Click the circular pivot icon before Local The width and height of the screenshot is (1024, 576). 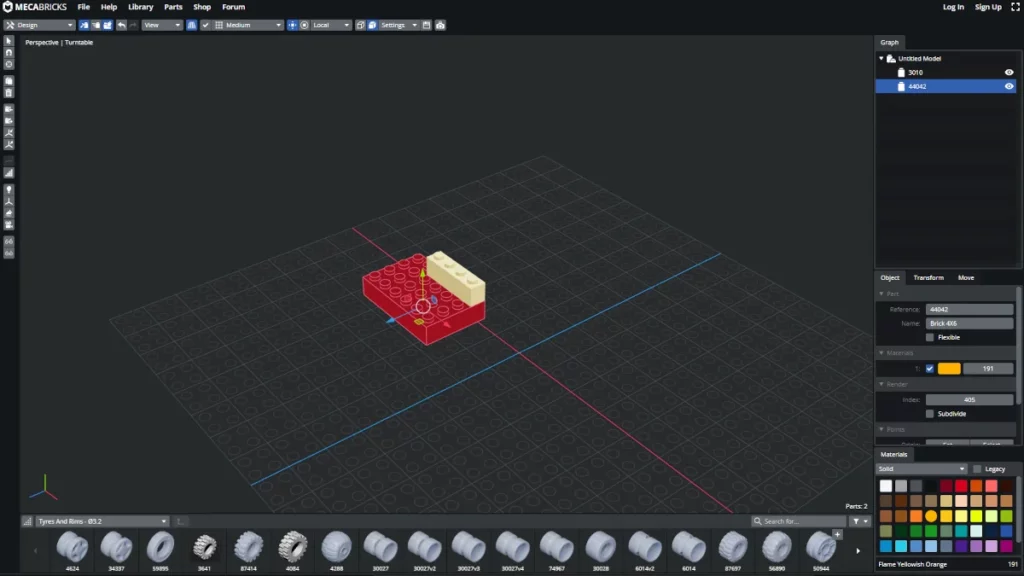click(304, 25)
